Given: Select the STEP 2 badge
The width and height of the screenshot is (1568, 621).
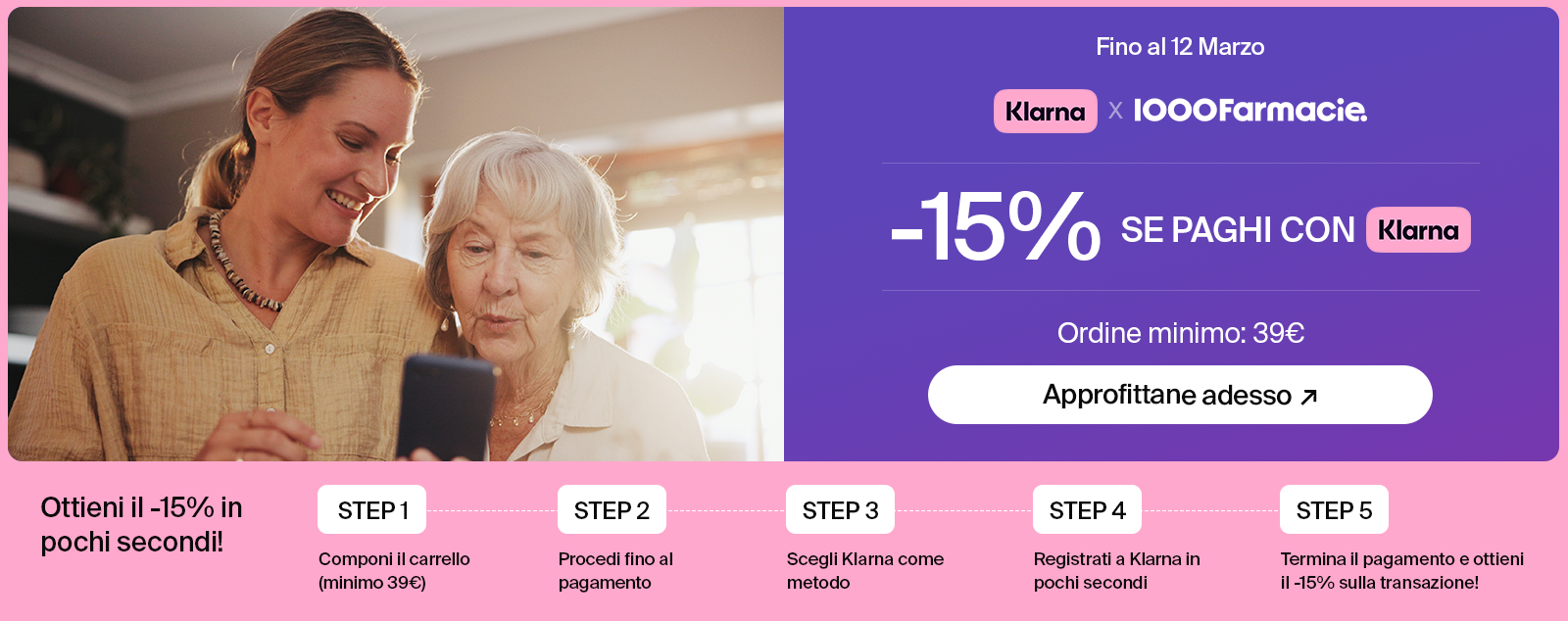Looking at the screenshot, I should (612, 510).
